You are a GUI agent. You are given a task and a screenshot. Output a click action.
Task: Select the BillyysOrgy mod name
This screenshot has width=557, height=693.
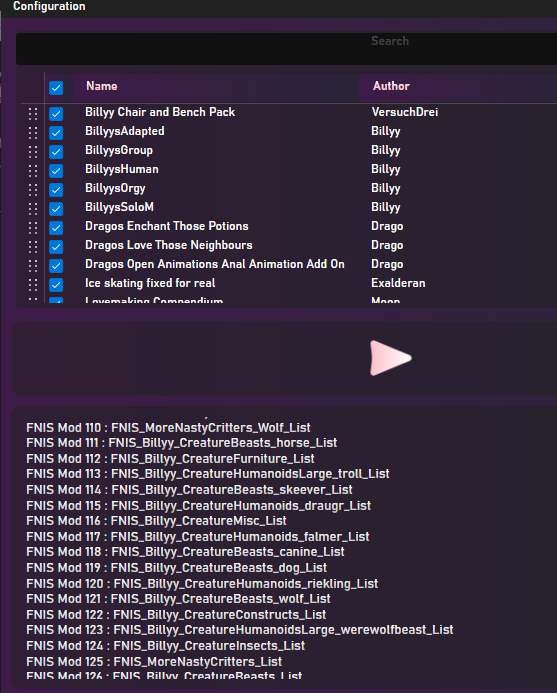tap(115, 188)
